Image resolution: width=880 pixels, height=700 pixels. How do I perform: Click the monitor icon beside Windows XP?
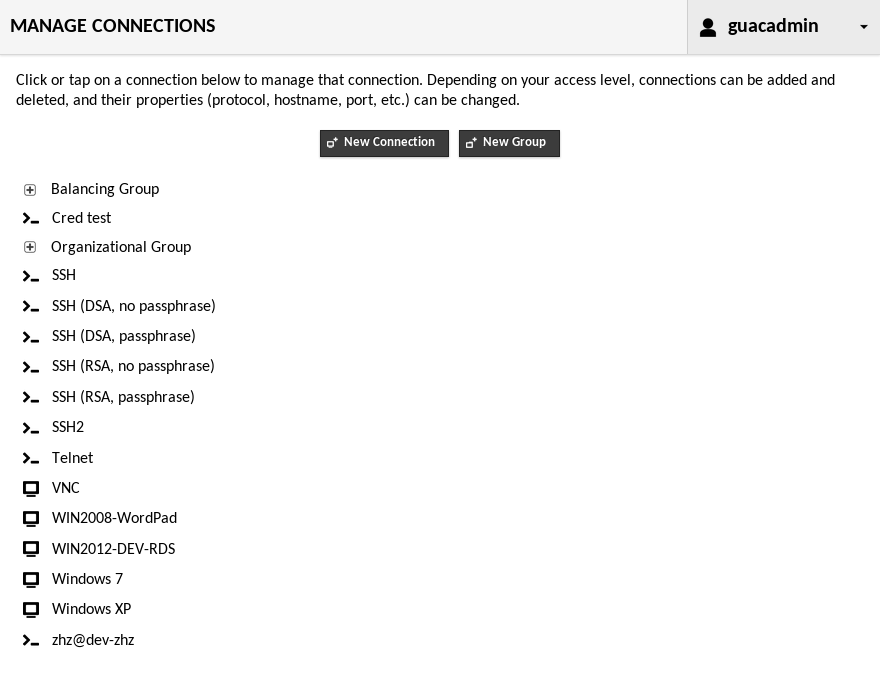point(31,610)
